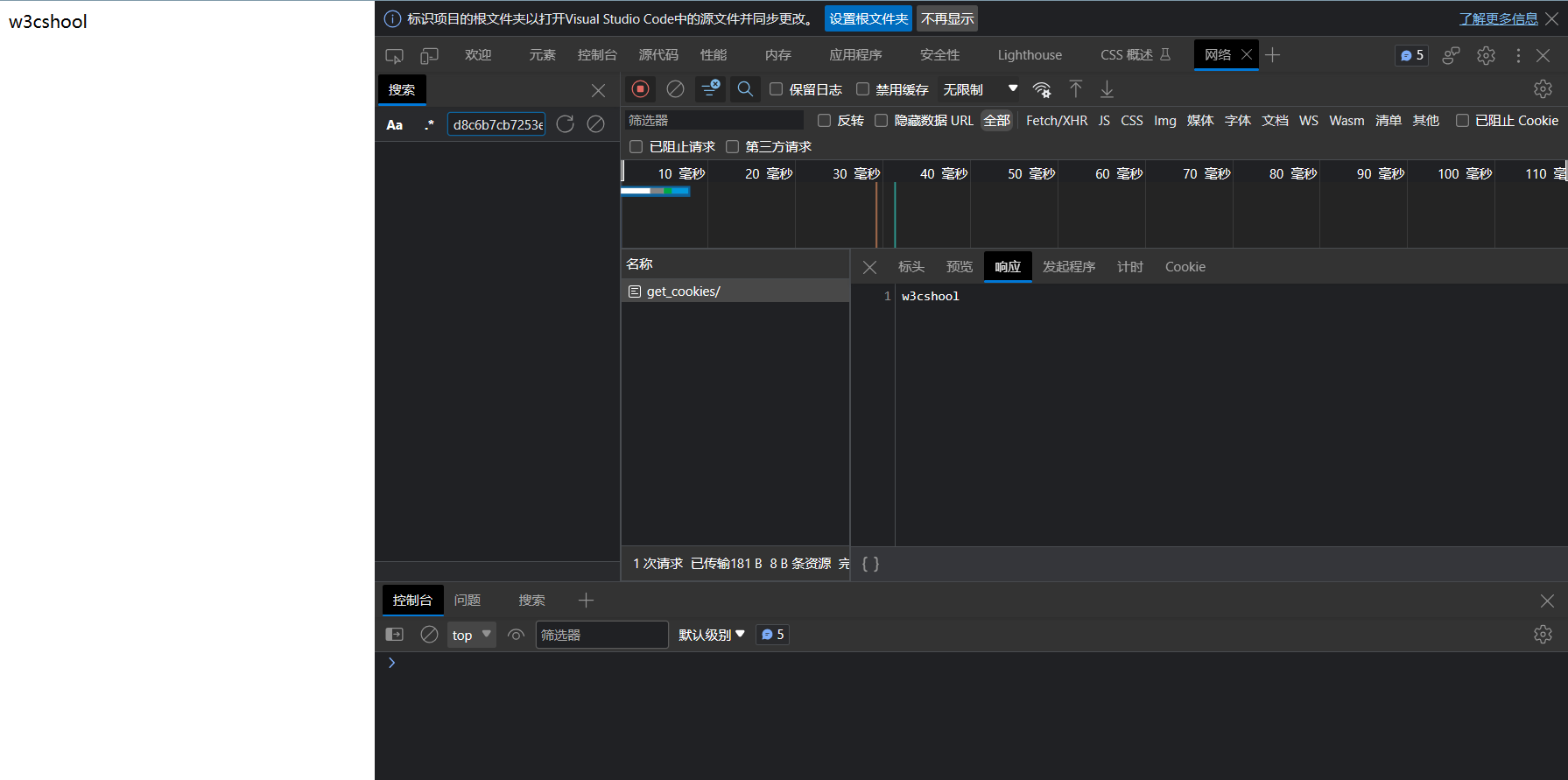Clear the console icon

click(x=429, y=635)
